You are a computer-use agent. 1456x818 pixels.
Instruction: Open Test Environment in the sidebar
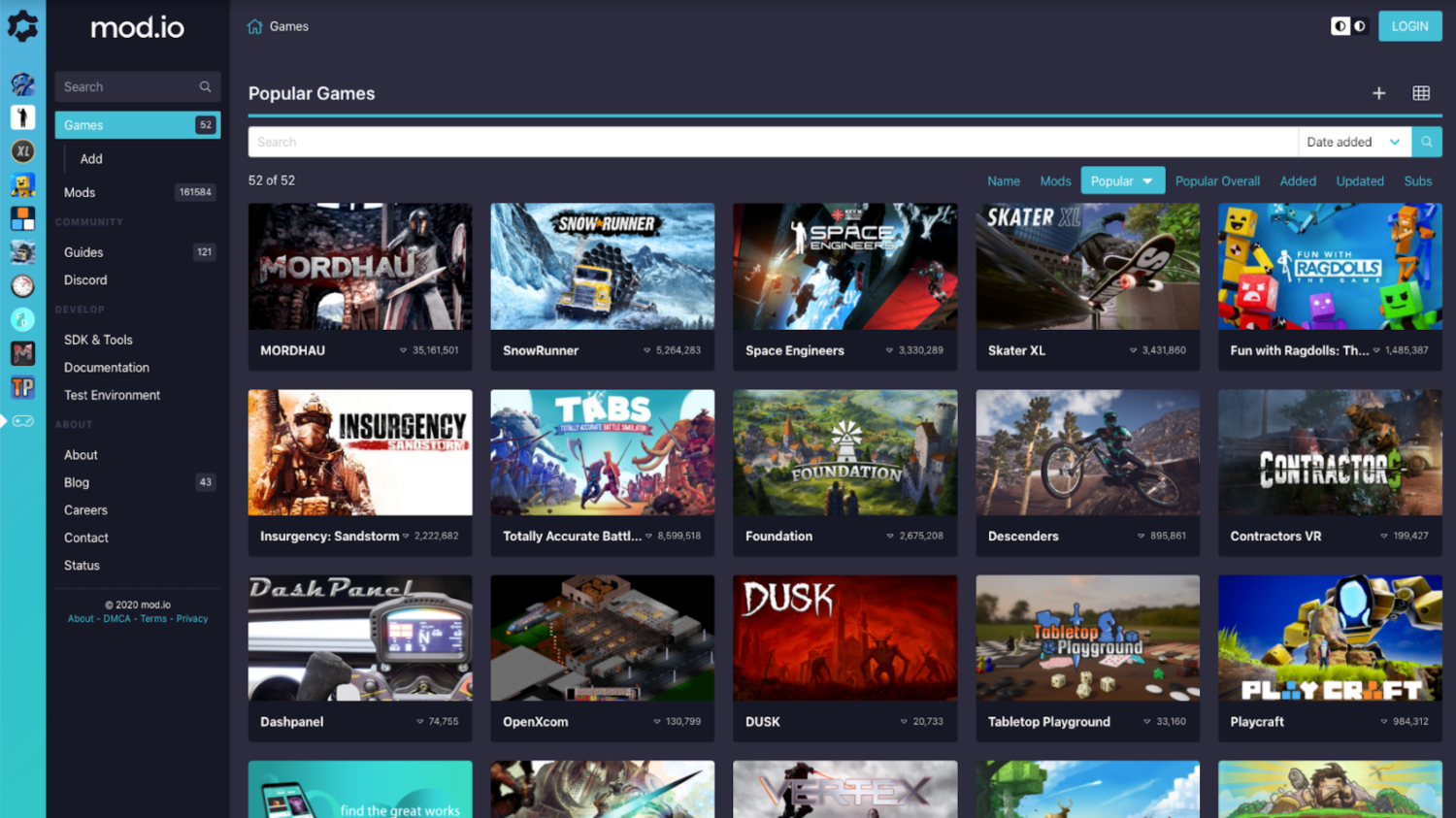[113, 395]
